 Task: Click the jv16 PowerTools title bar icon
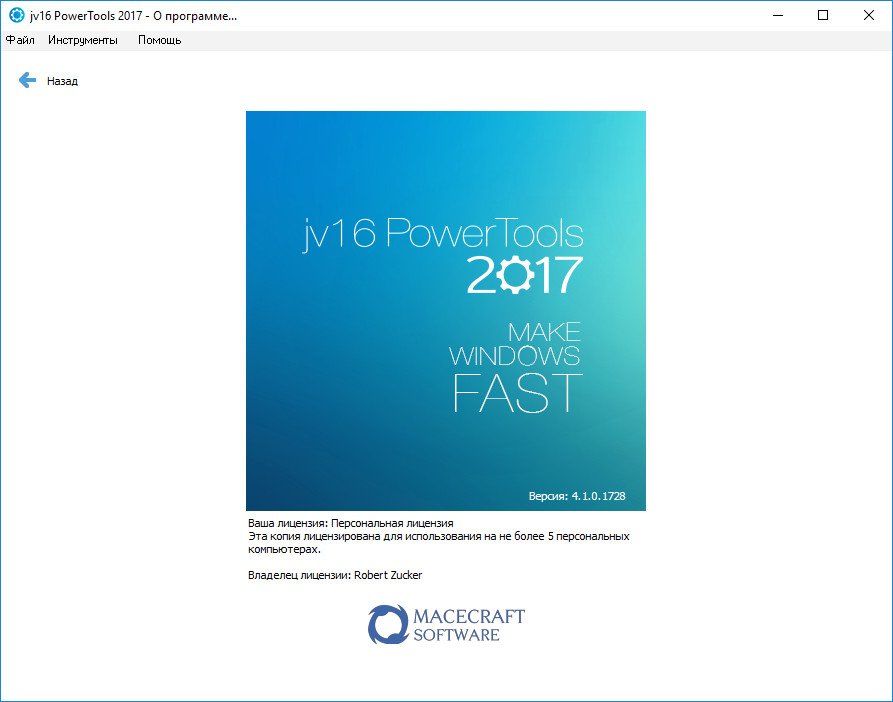(17, 15)
